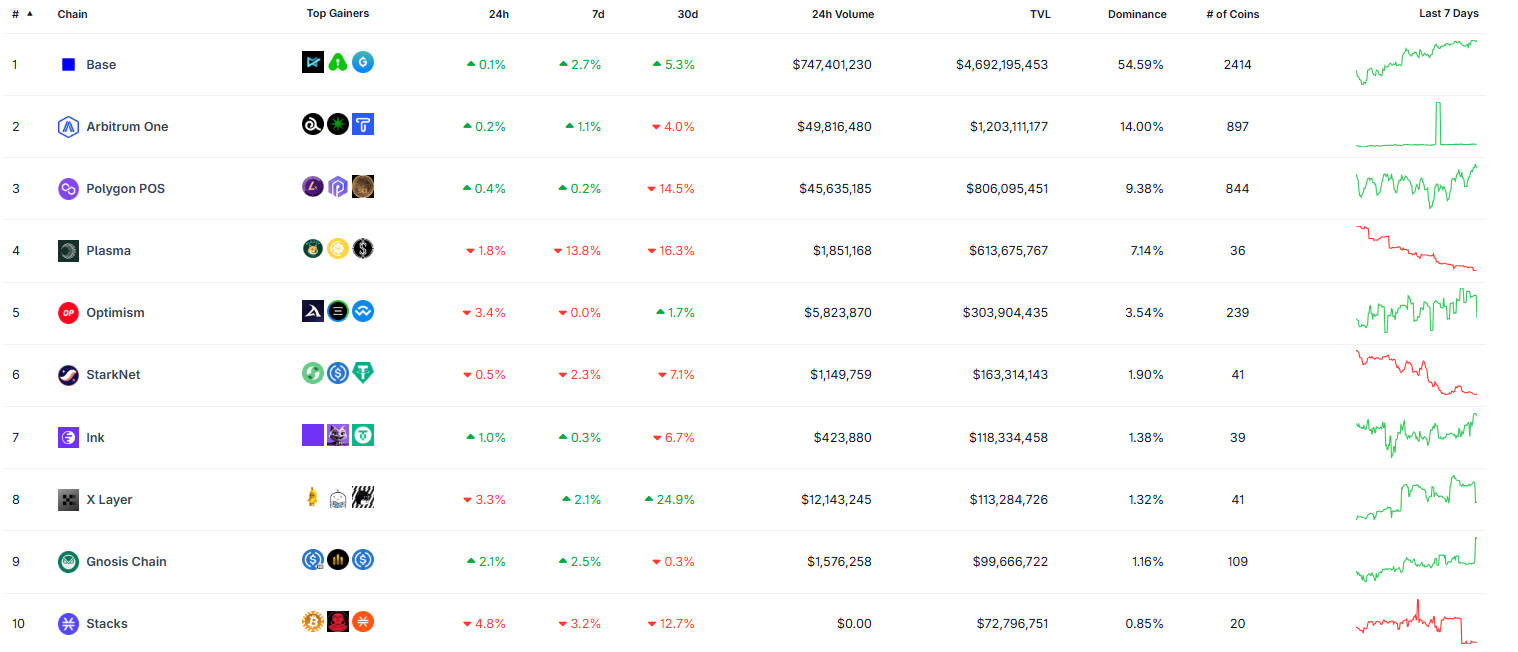Sort by the # rank column arrow
Viewport: 1518px width, 652px height.
tap(29, 14)
